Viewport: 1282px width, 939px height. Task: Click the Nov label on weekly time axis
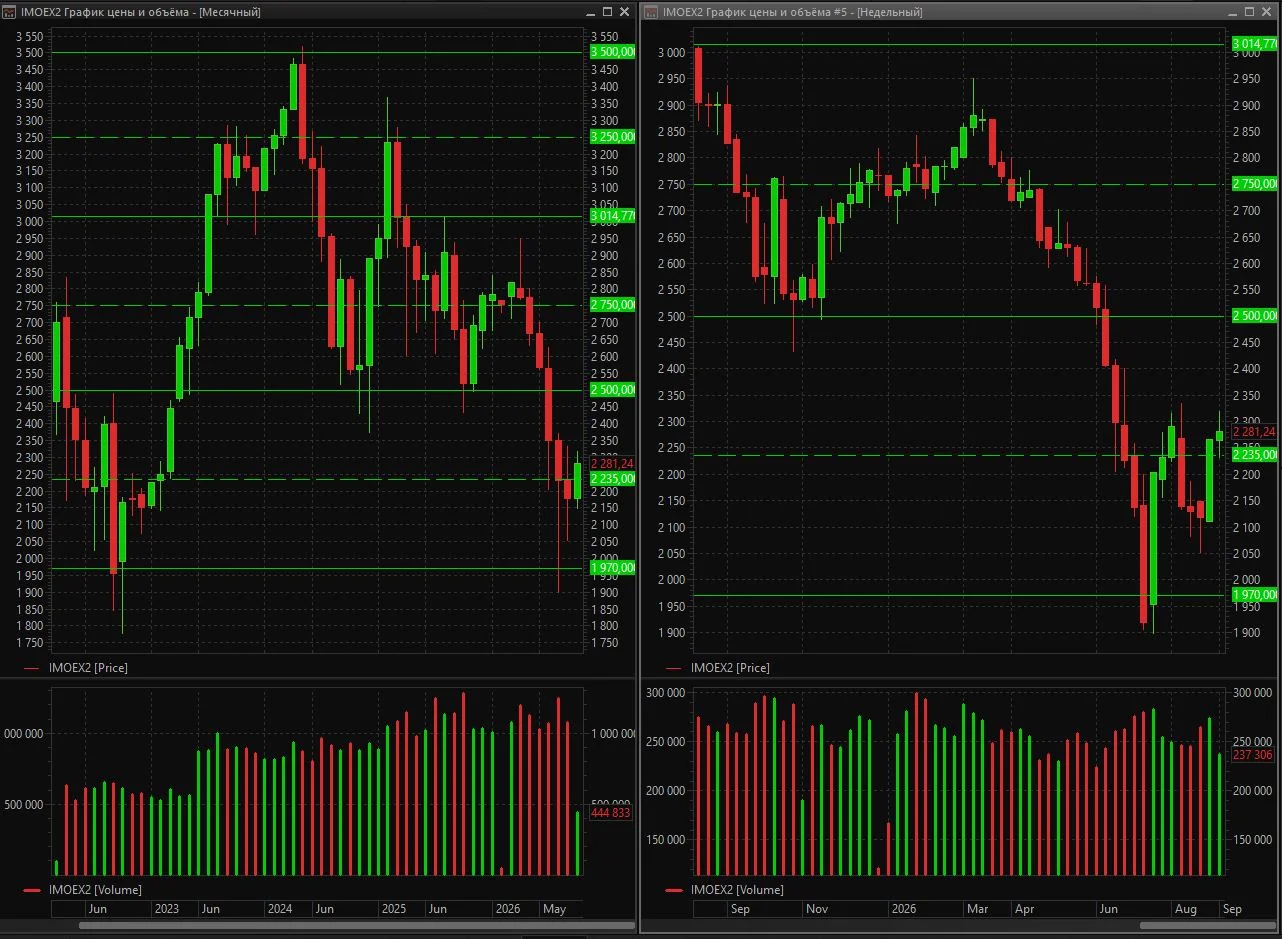[817, 909]
